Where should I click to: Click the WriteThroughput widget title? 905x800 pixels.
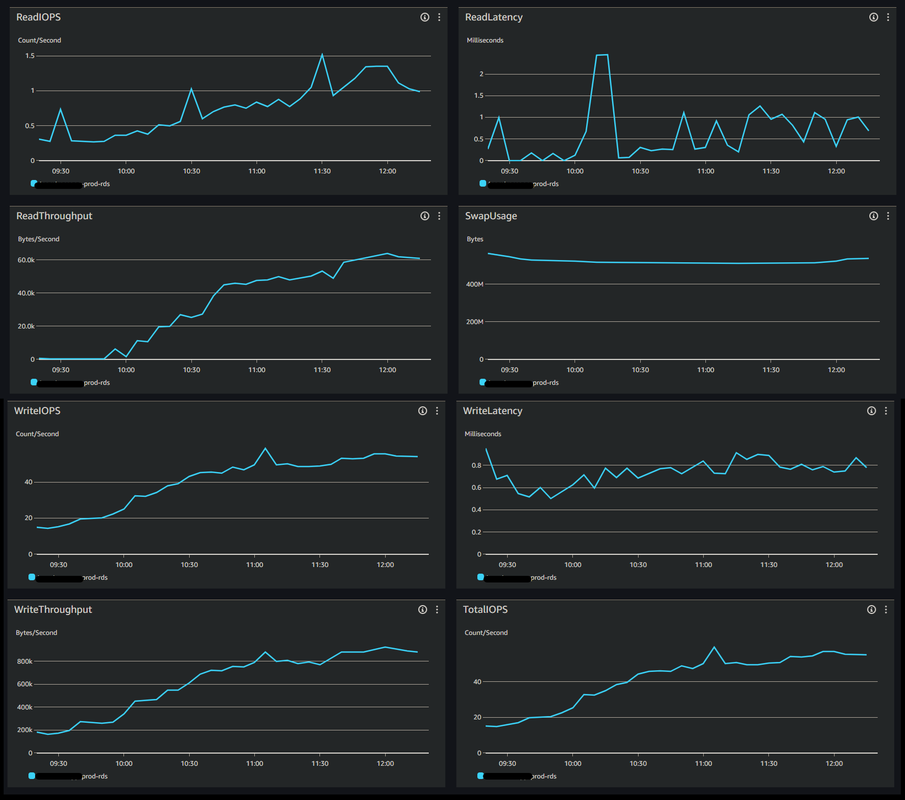53,610
